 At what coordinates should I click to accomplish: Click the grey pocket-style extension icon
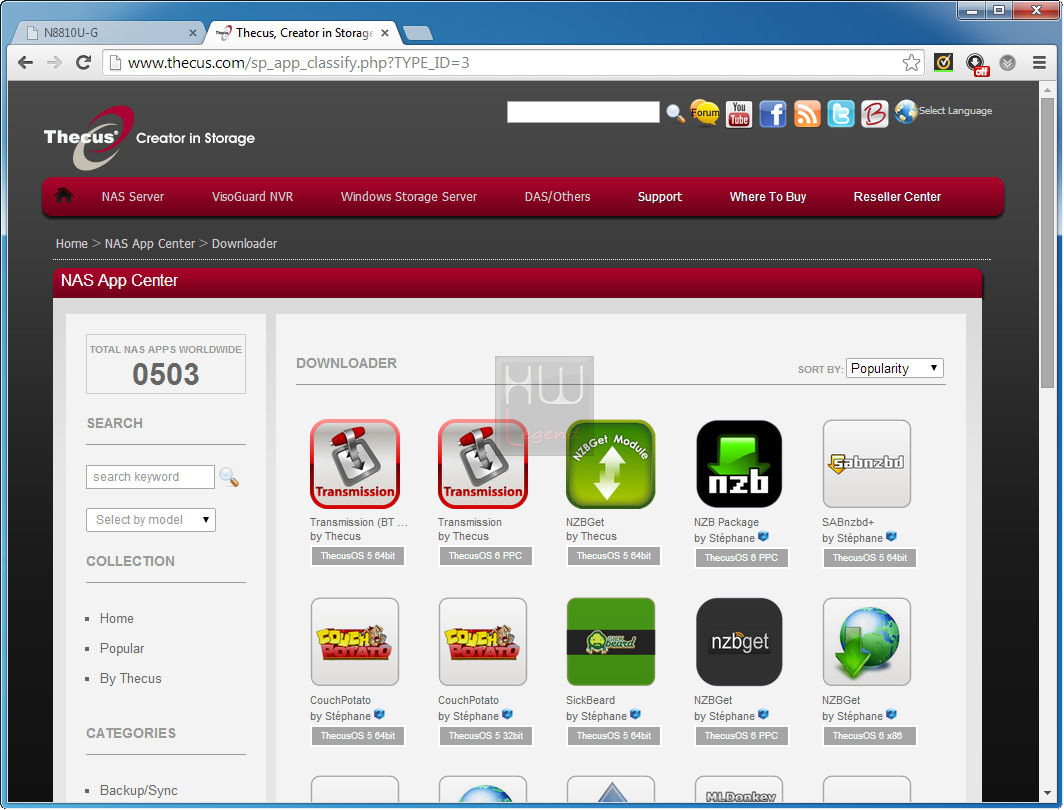point(1008,63)
